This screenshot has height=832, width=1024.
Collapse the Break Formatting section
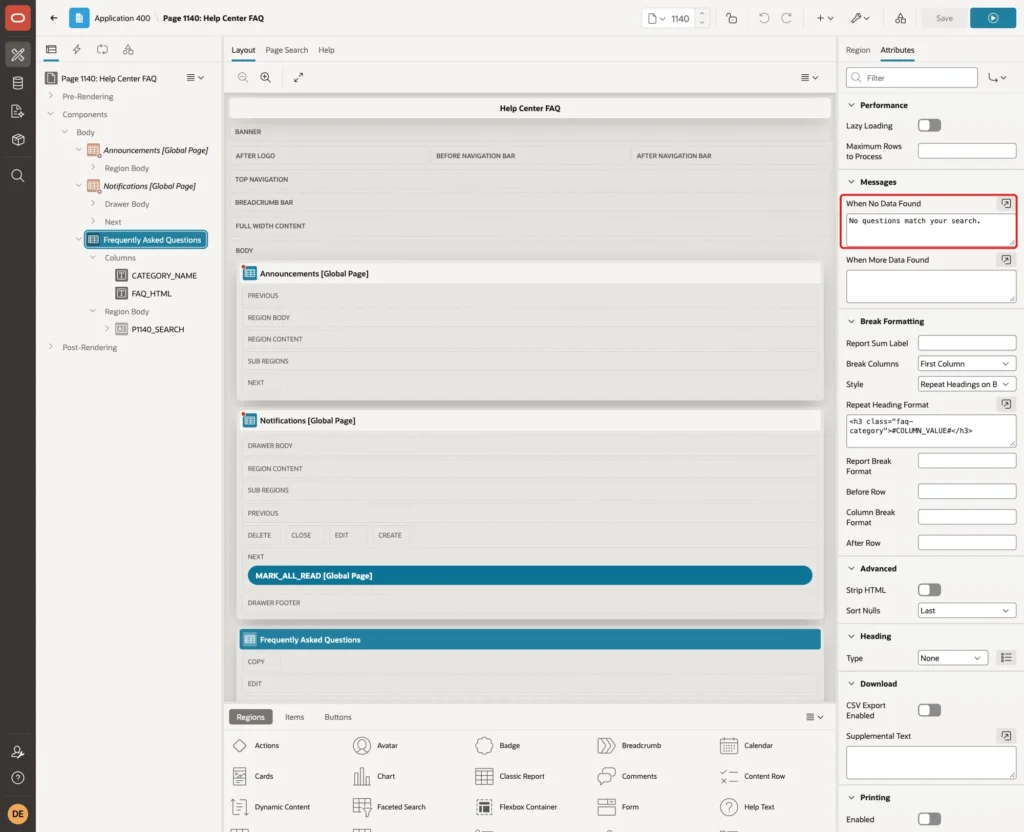click(x=851, y=321)
